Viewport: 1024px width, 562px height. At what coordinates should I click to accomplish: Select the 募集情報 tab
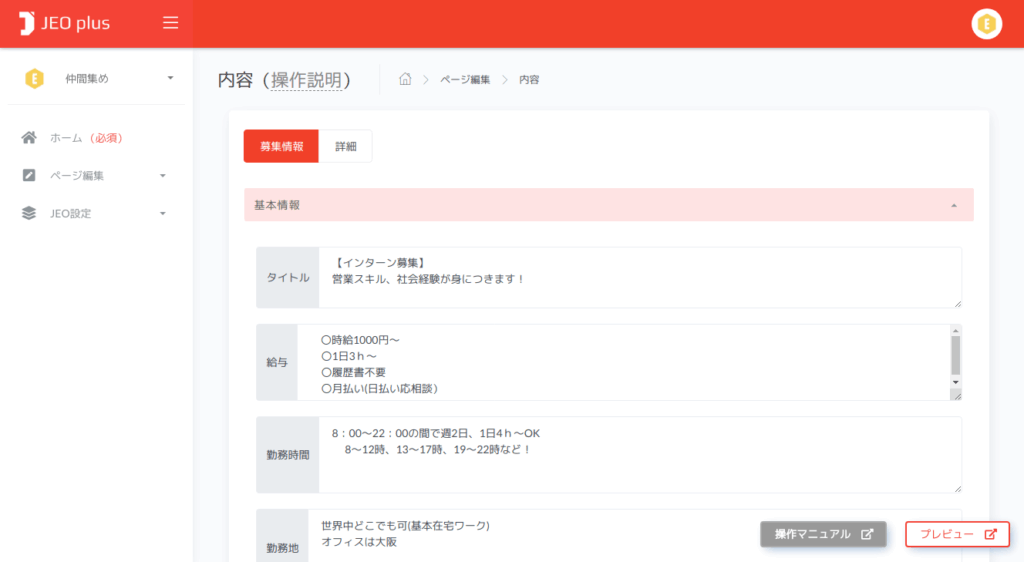[281, 146]
